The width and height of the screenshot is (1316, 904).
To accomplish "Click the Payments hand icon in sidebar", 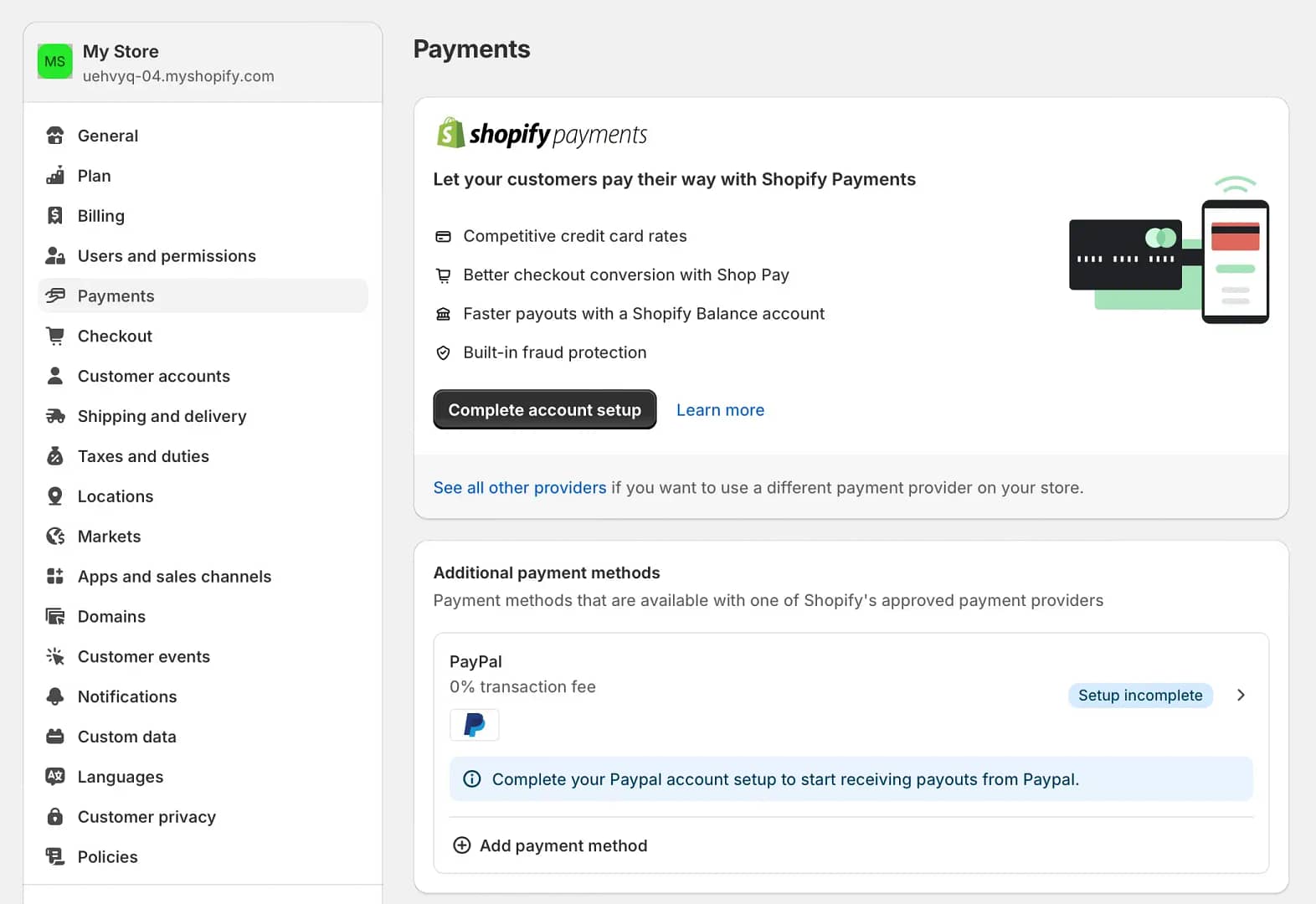I will click(55, 296).
